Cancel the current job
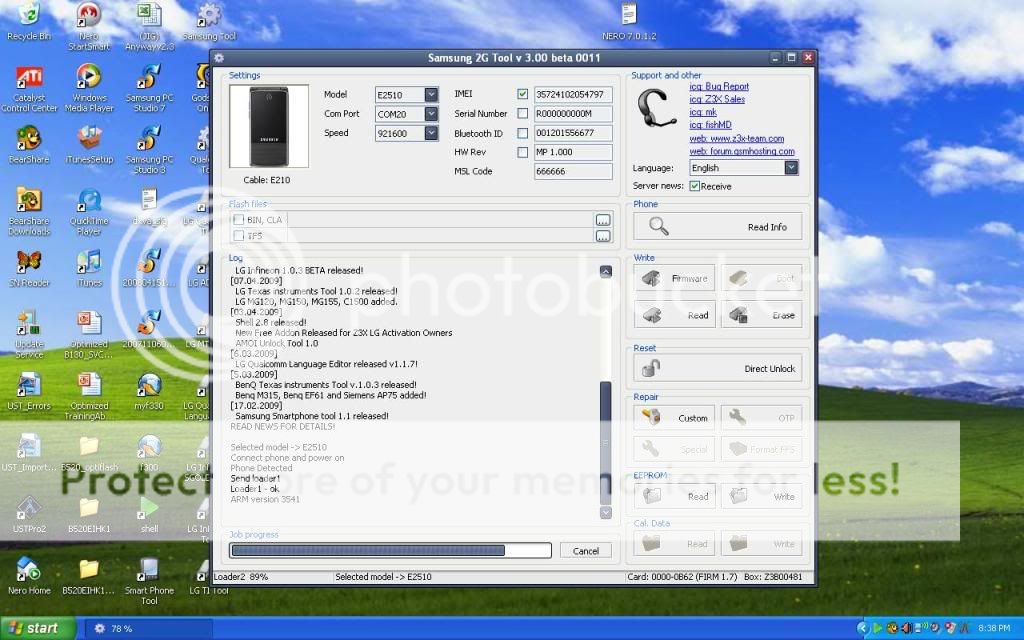 click(x=586, y=551)
